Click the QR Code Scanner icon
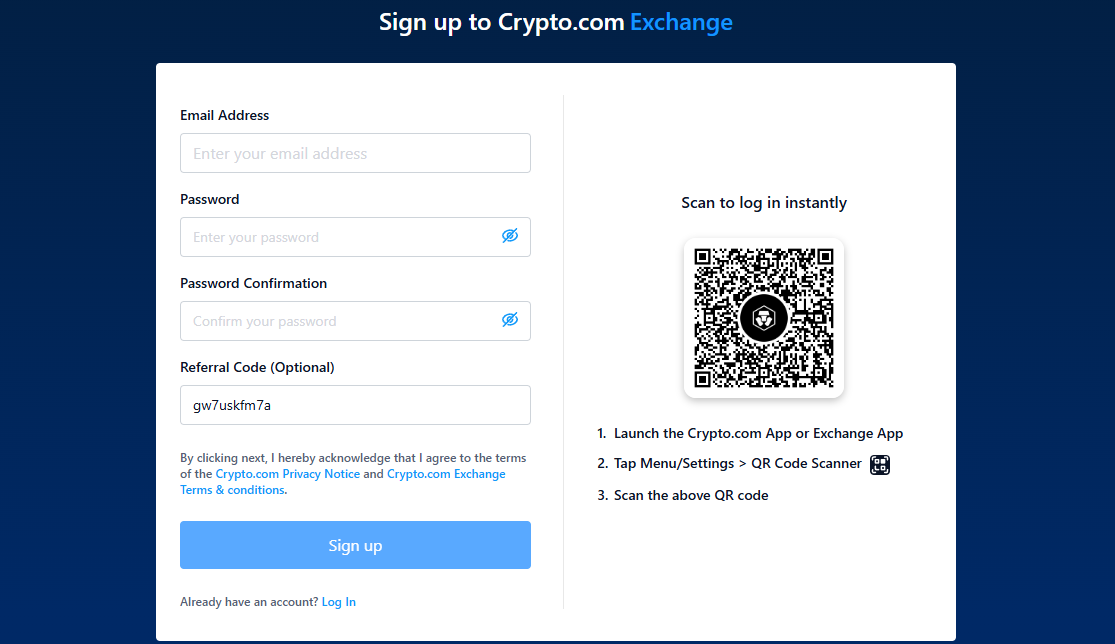The height and width of the screenshot is (644, 1115). click(x=879, y=464)
